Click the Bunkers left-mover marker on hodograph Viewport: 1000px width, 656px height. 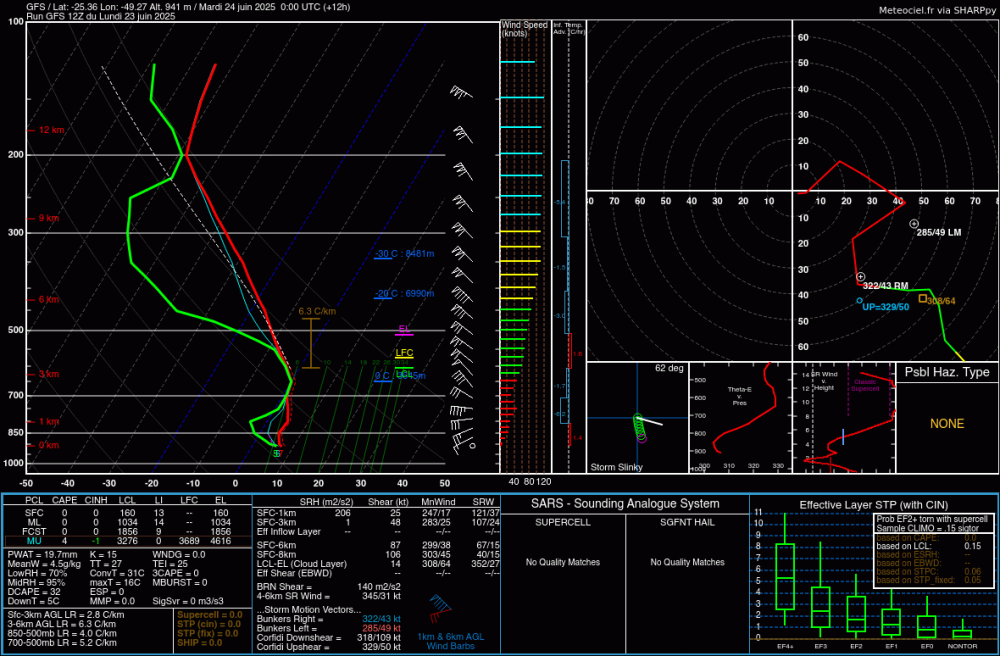[913, 223]
